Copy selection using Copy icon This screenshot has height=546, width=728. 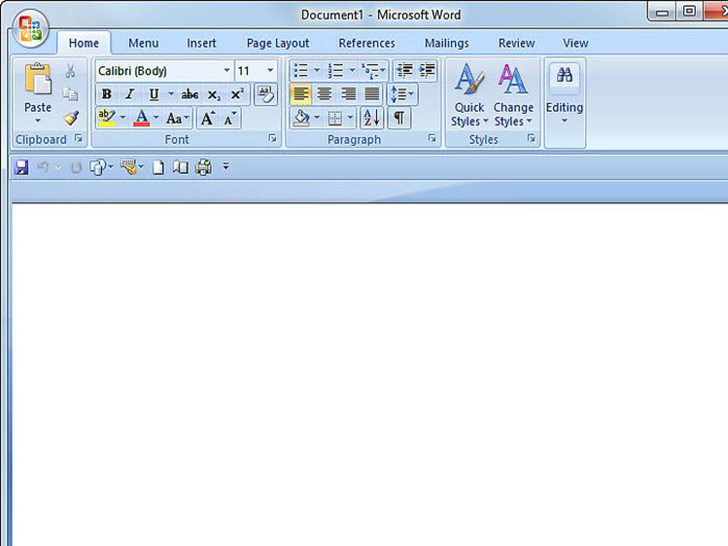[70, 94]
